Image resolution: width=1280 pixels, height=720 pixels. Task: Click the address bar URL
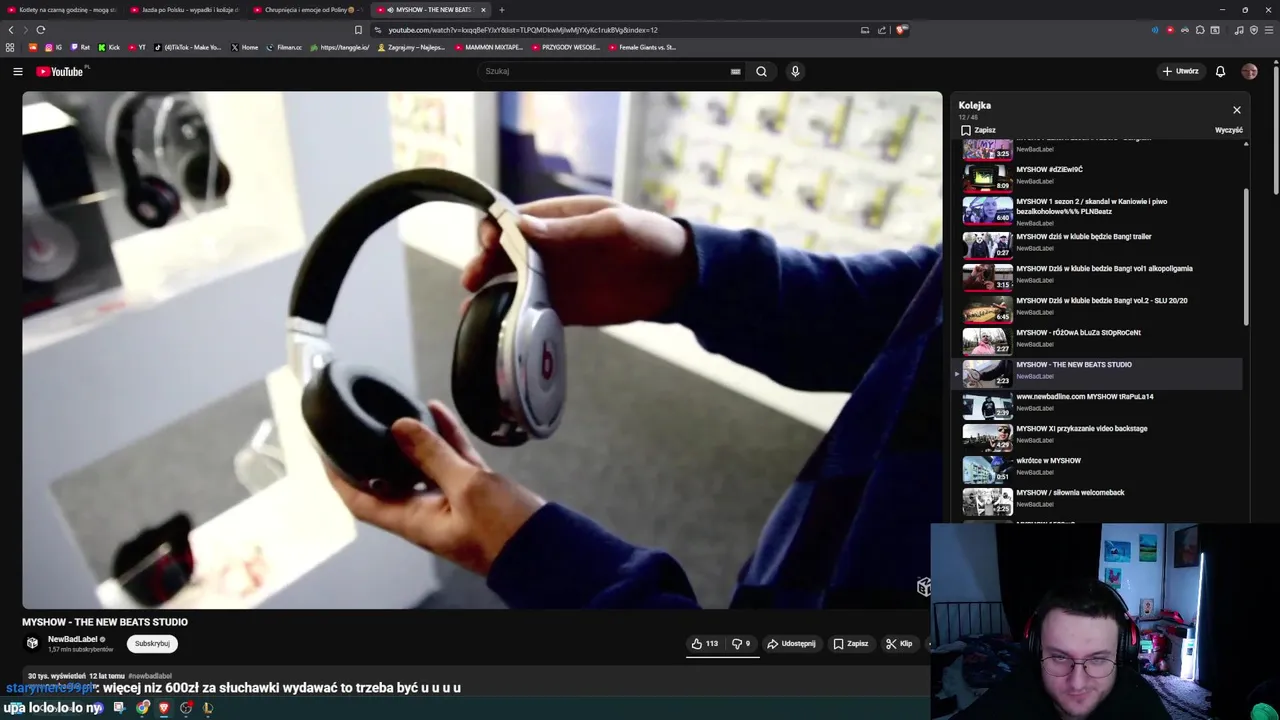point(523,30)
